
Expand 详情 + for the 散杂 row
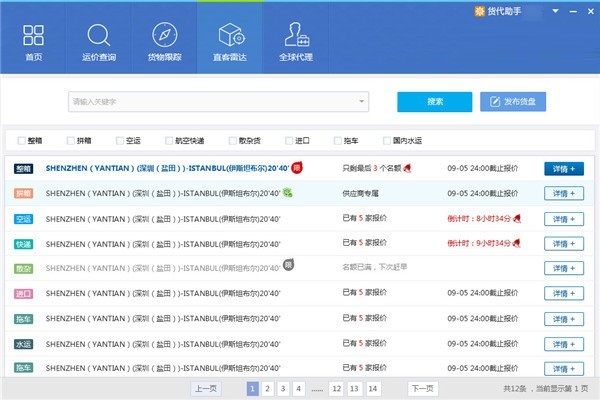(x=564, y=268)
